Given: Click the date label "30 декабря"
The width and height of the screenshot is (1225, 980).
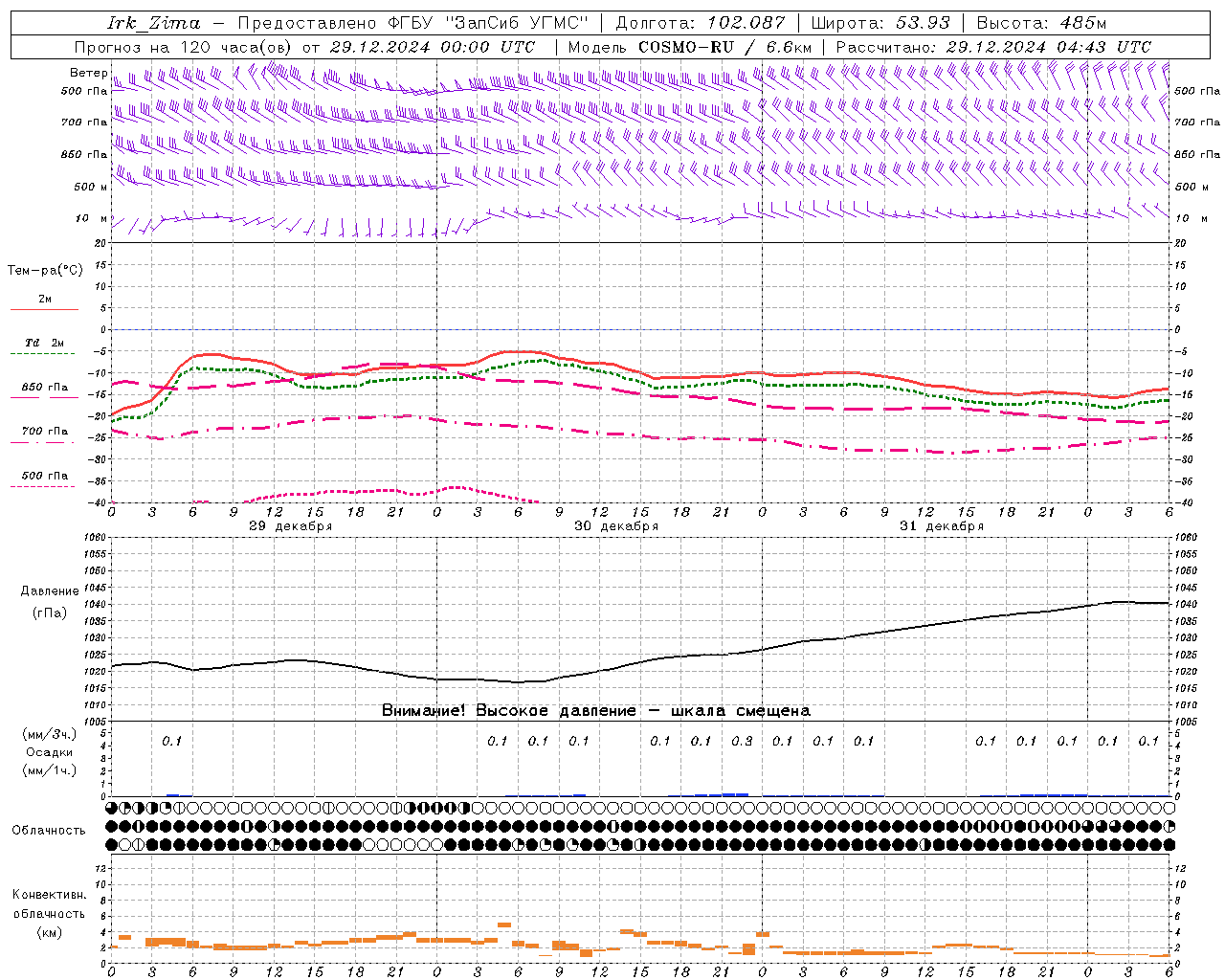Looking at the screenshot, I should (x=616, y=526).
